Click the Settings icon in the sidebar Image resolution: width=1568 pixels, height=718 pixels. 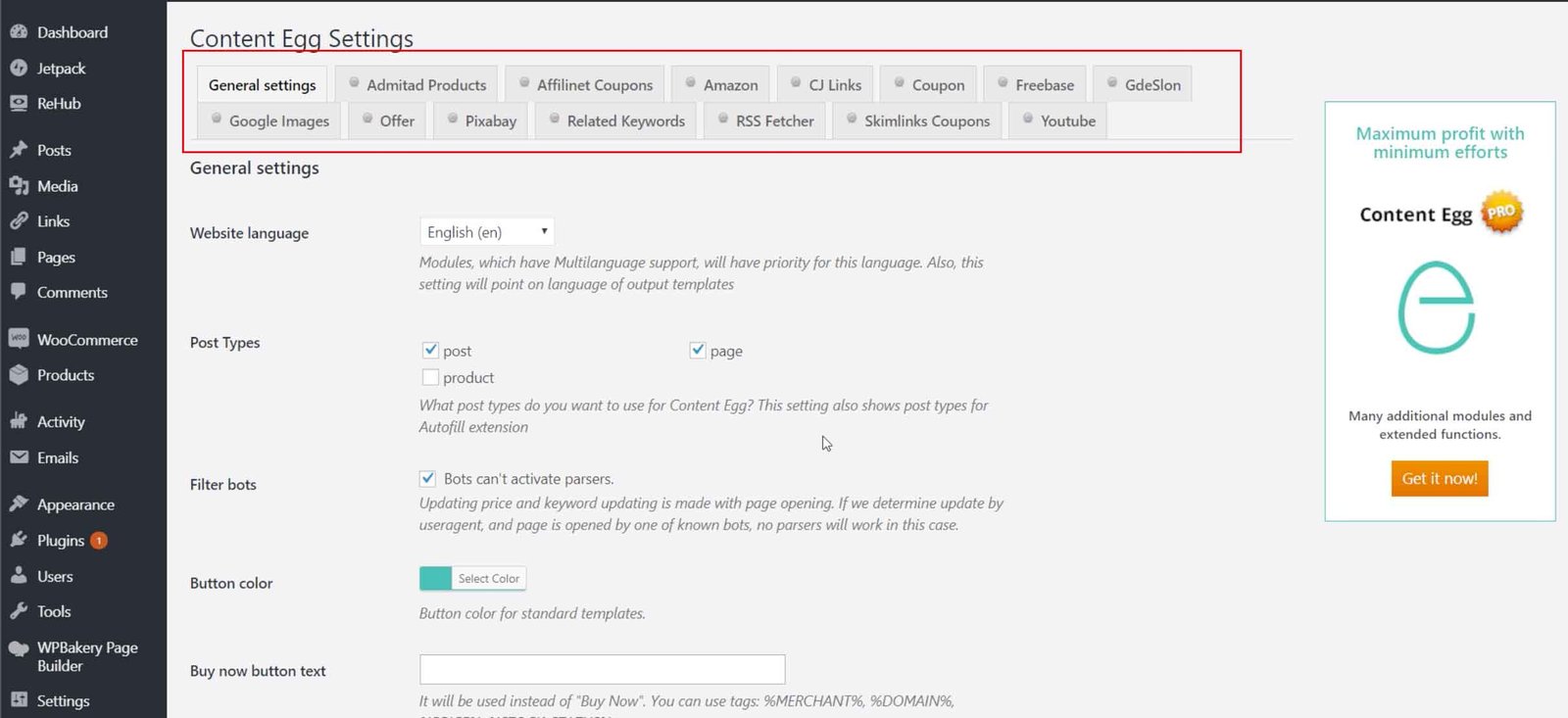19,700
